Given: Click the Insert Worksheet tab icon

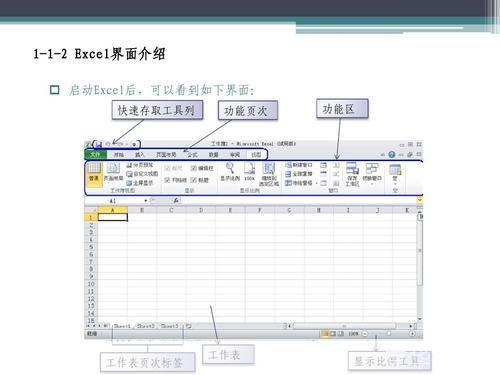Looking at the screenshot, I should click(x=189, y=326).
